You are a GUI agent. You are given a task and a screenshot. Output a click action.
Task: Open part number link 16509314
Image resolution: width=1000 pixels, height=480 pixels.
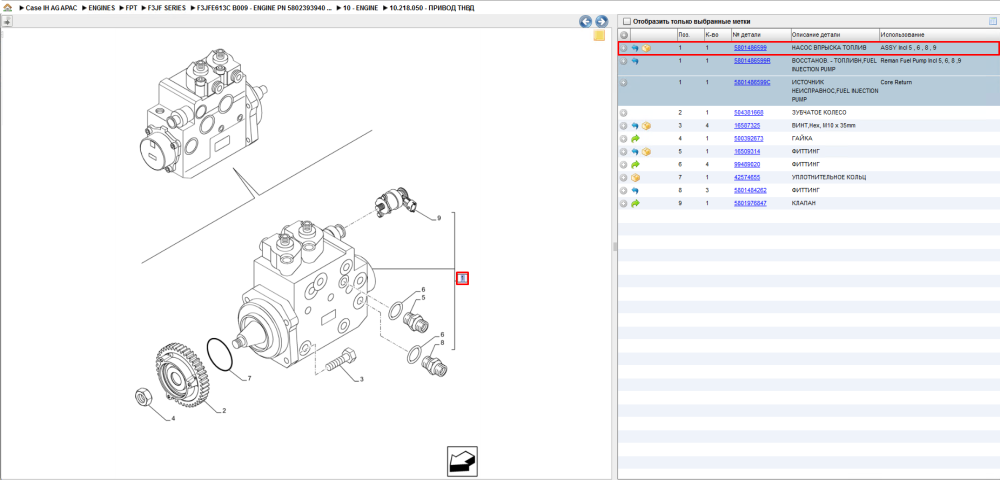[747, 152]
